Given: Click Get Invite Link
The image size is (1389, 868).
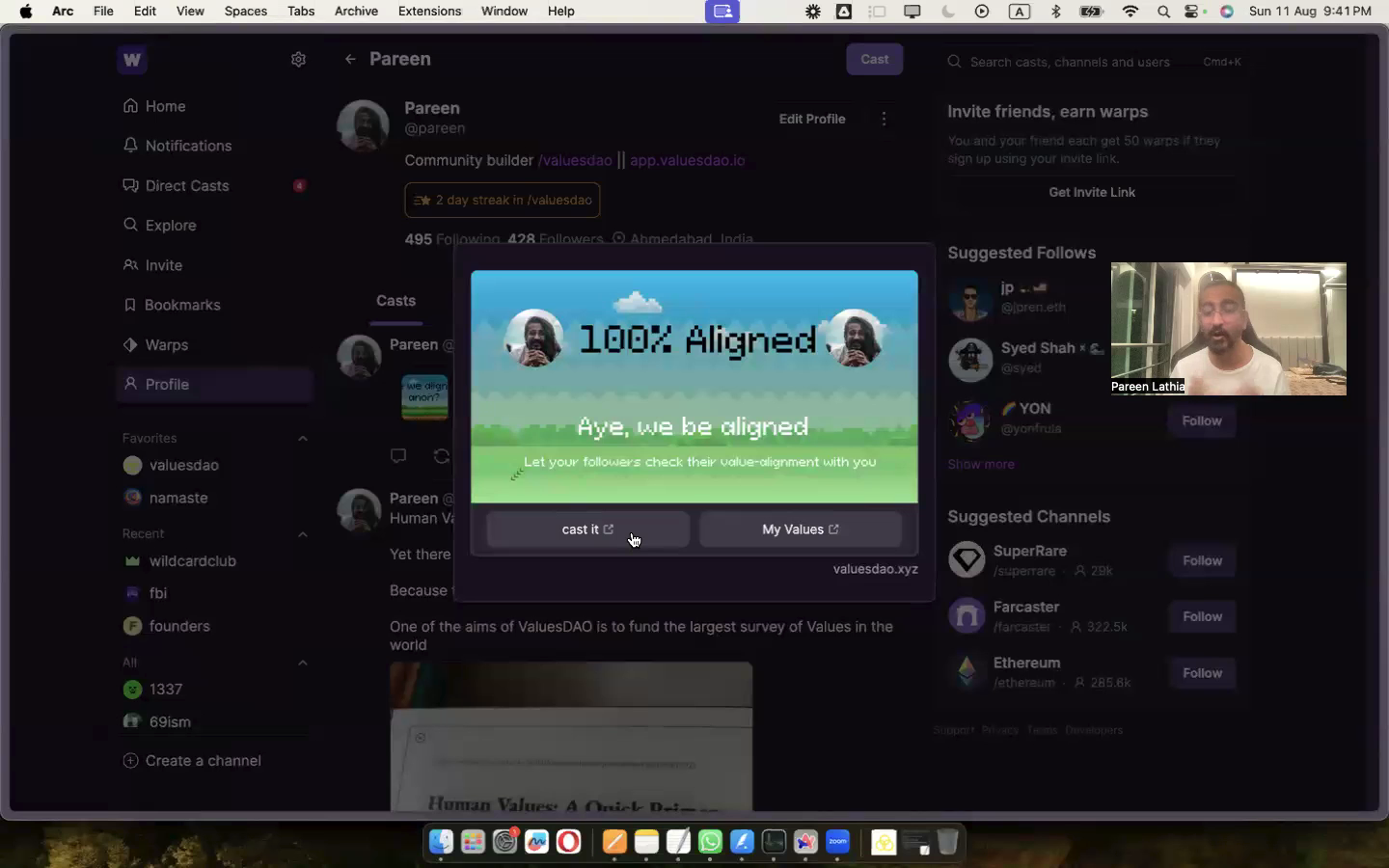Looking at the screenshot, I should point(1092,192).
